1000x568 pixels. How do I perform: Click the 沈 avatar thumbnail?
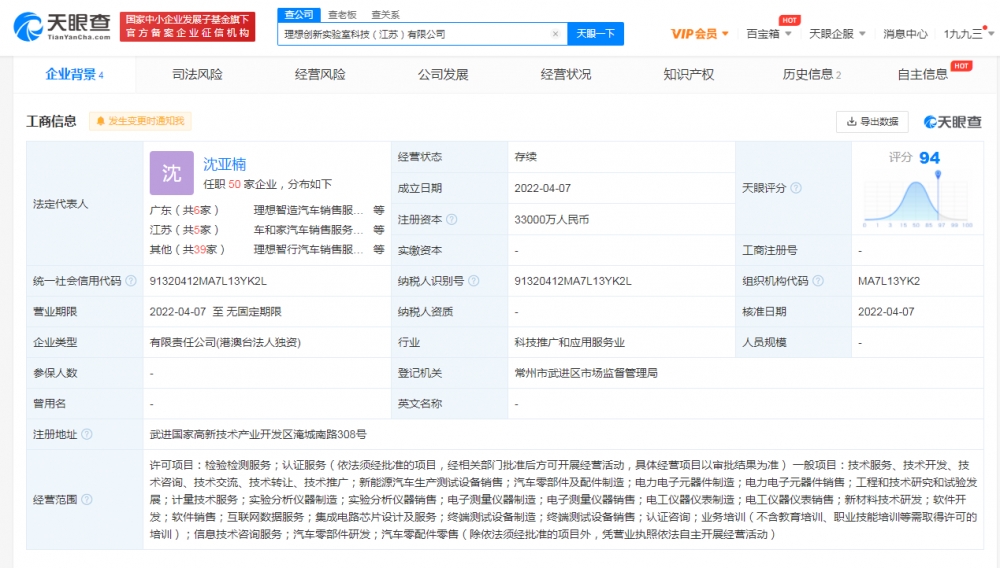pyautogui.click(x=172, y=173)
